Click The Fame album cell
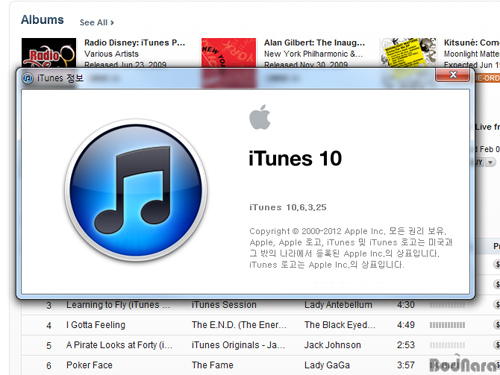Viewport: 500px width, 375px height. (x=212, y=365)
